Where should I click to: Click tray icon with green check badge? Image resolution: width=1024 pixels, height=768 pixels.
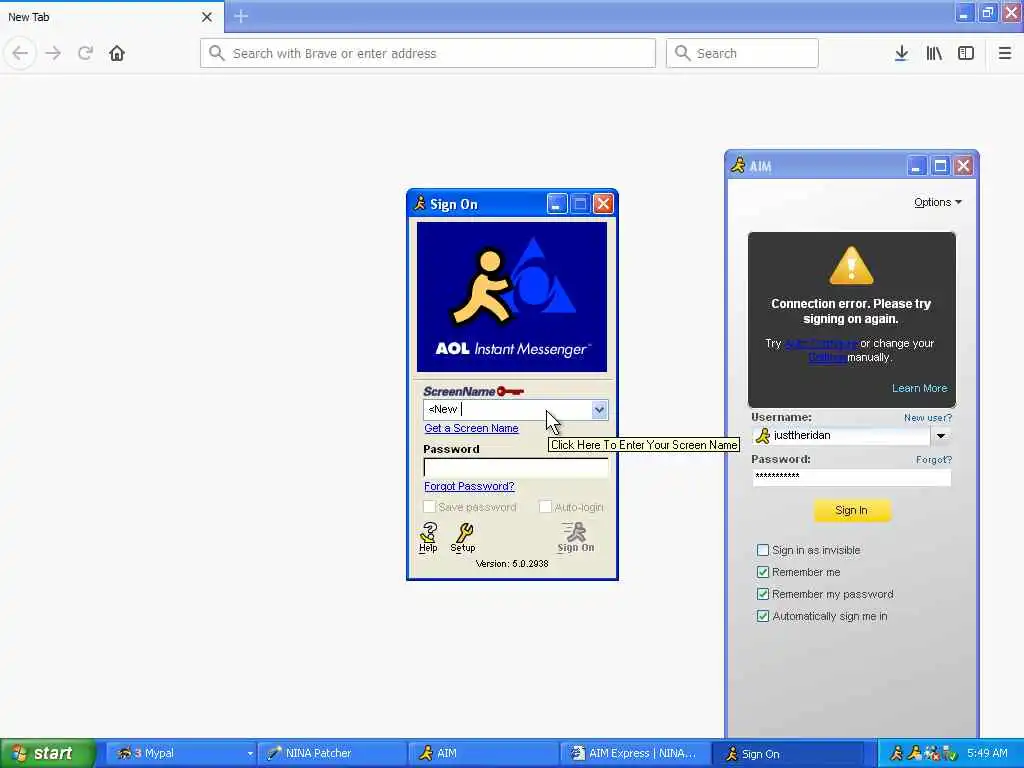point(950,754)
